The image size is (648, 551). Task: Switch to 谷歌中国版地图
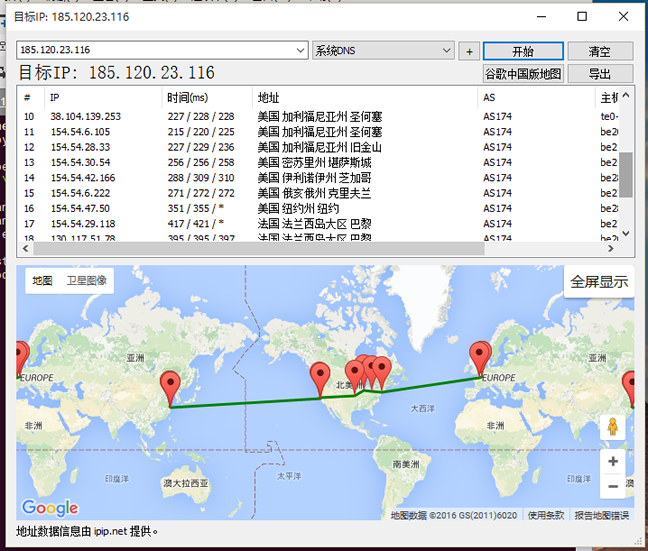(523, 74)
